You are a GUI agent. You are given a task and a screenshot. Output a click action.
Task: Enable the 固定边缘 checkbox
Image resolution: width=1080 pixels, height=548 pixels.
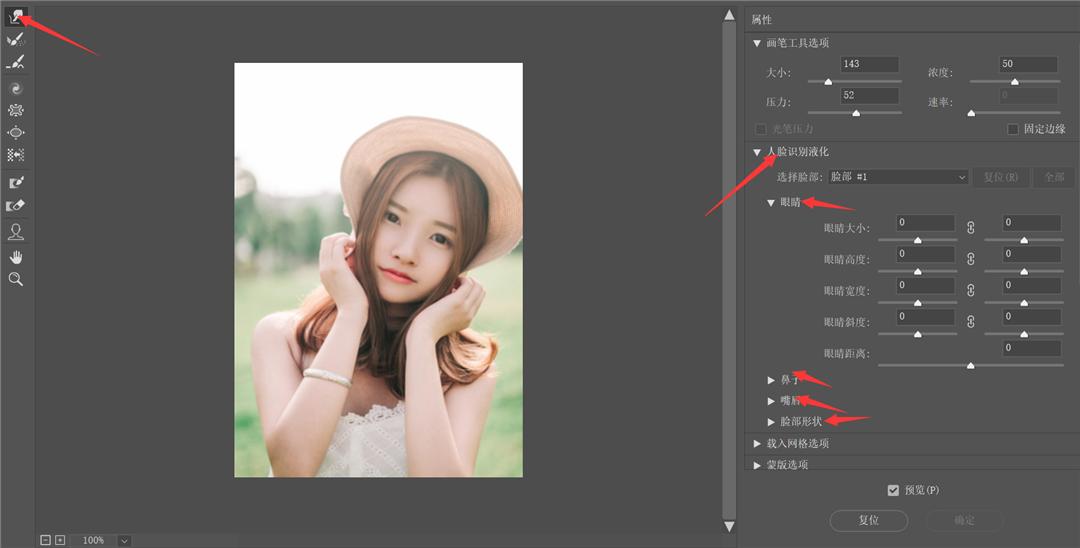coord(1013,129)
